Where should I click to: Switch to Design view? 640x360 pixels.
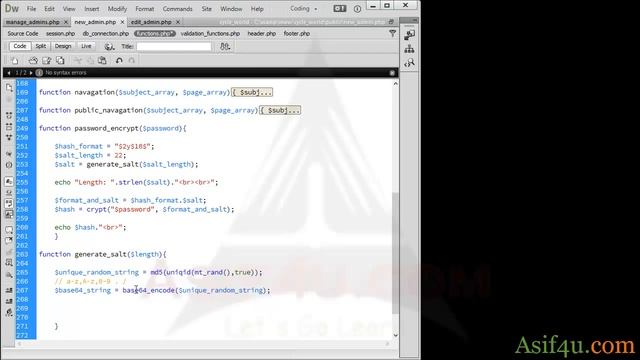[63, 46]
